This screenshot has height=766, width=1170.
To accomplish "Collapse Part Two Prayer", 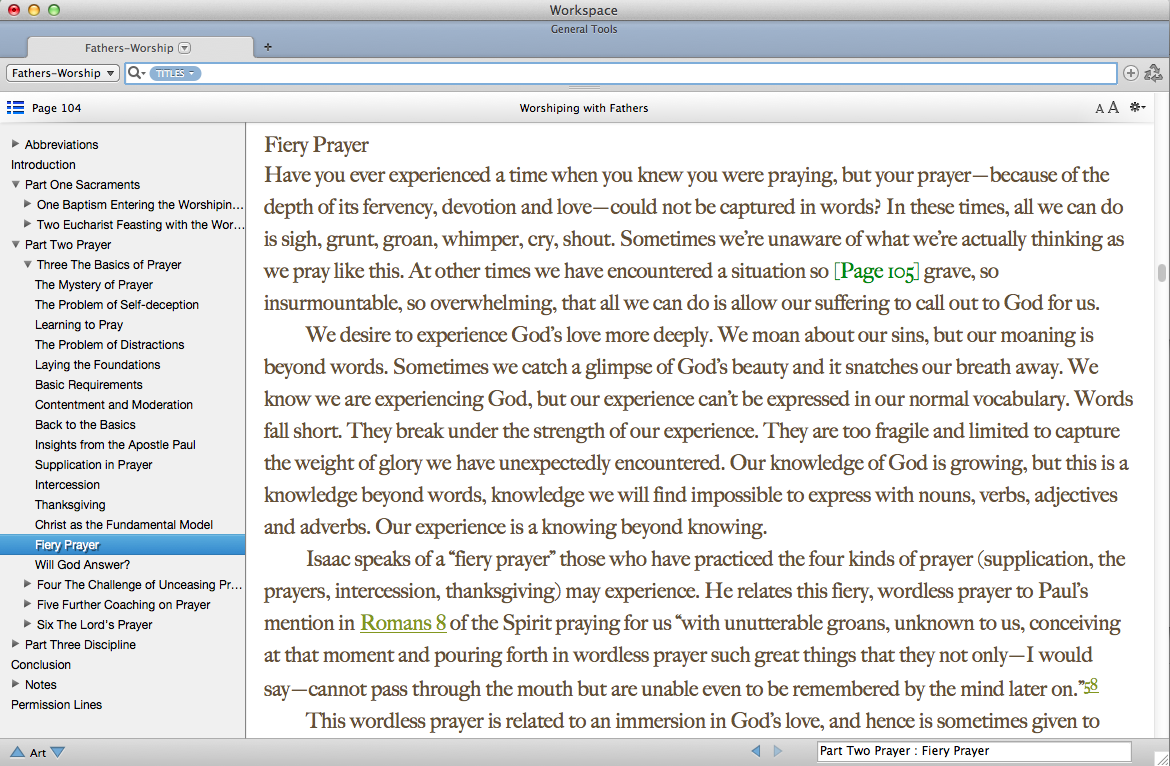I will pyautogui.click(x=15, y=244).
